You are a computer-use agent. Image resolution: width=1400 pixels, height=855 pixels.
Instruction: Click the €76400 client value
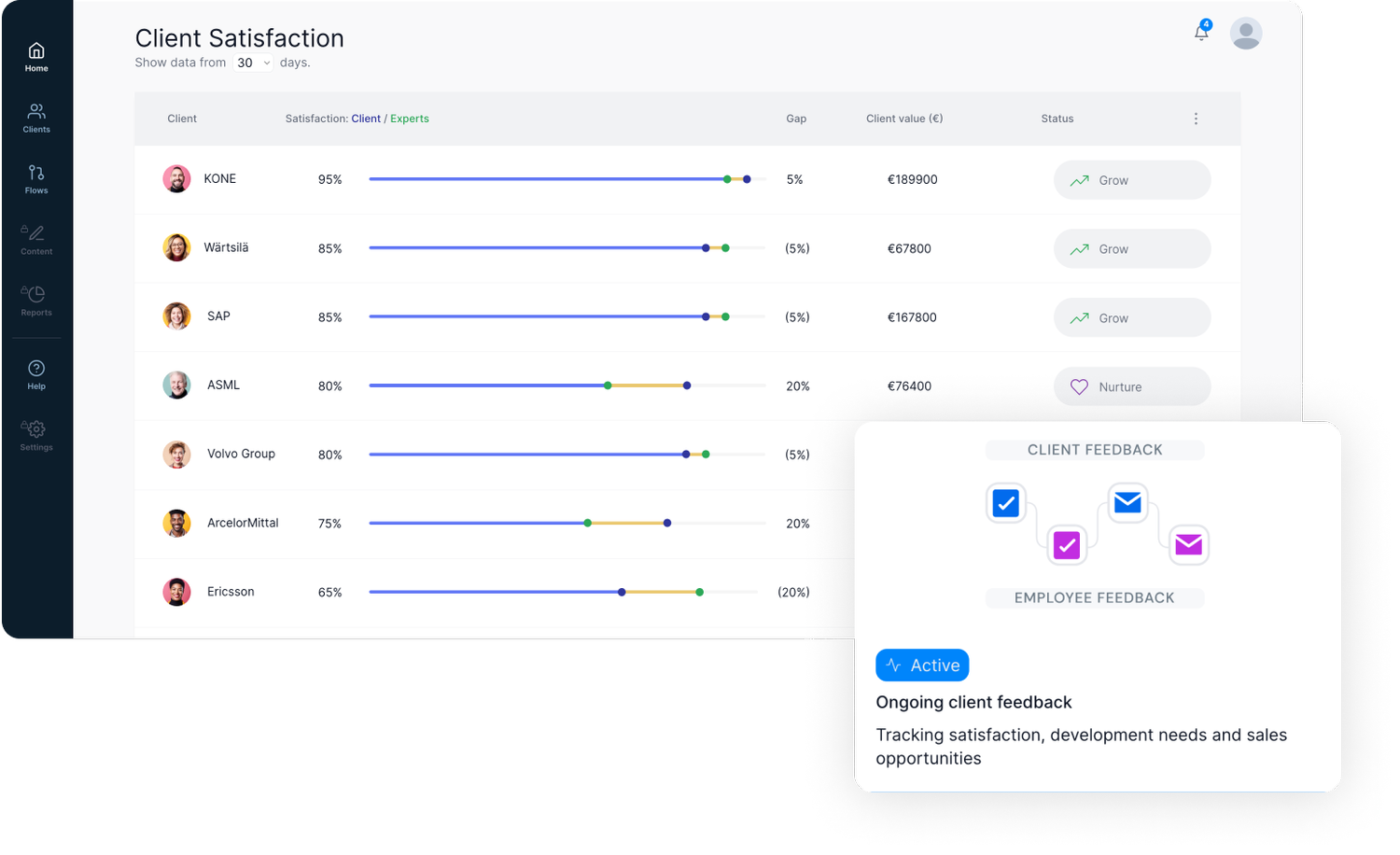pyautogui.click(x=909, y=385)
